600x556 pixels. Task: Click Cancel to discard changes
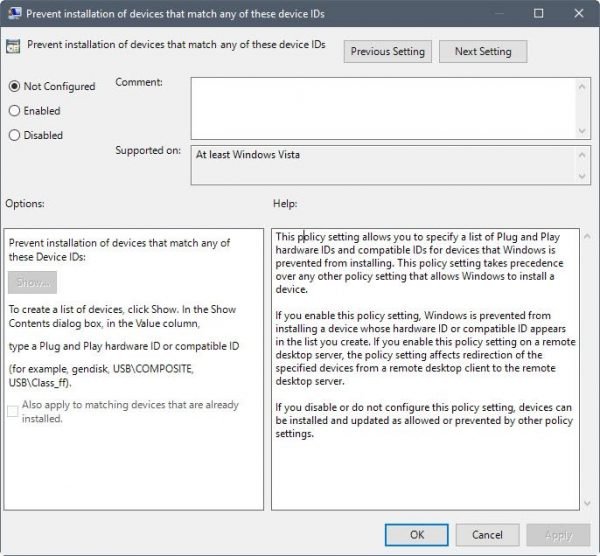(x=487, y=535)
